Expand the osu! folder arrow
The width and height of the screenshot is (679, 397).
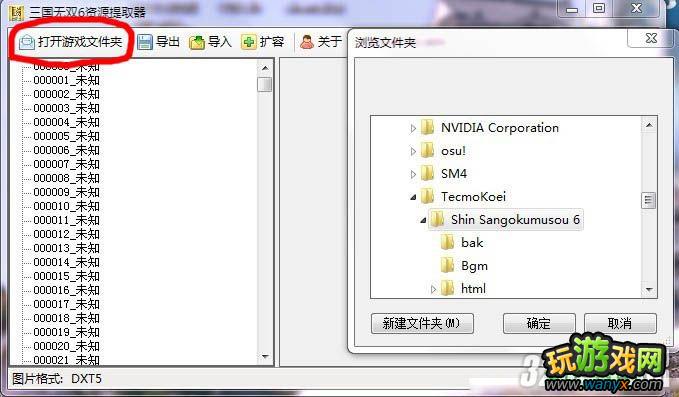point(413,151)
